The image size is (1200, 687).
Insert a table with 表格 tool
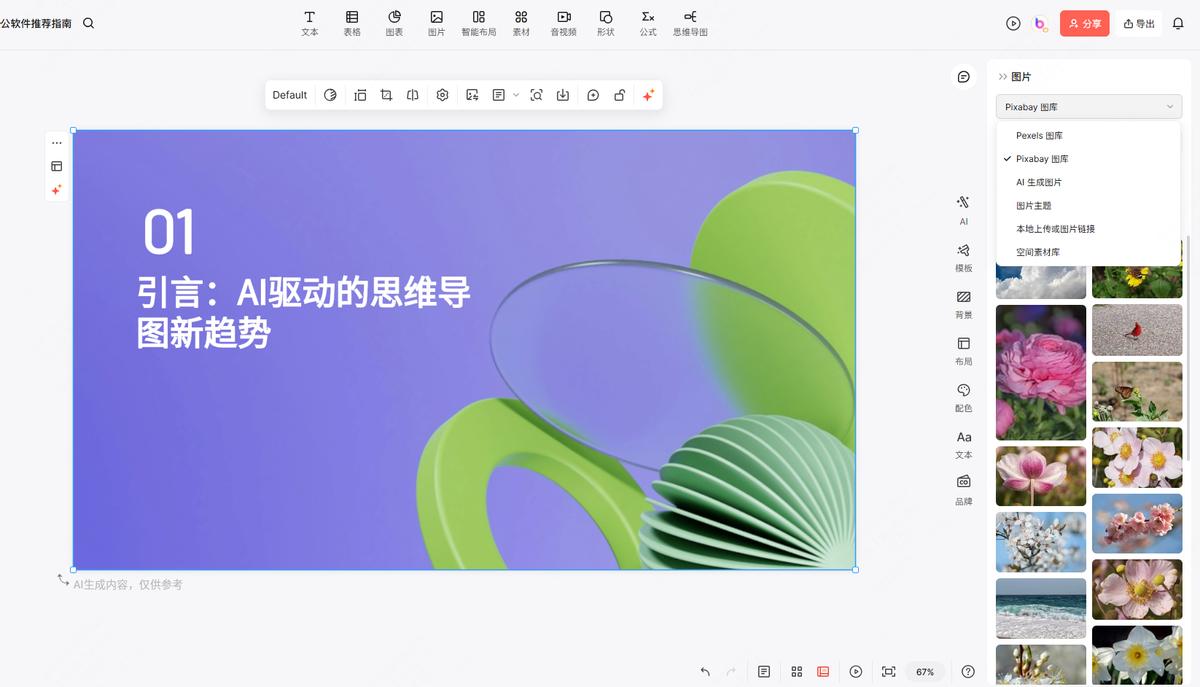352,23
